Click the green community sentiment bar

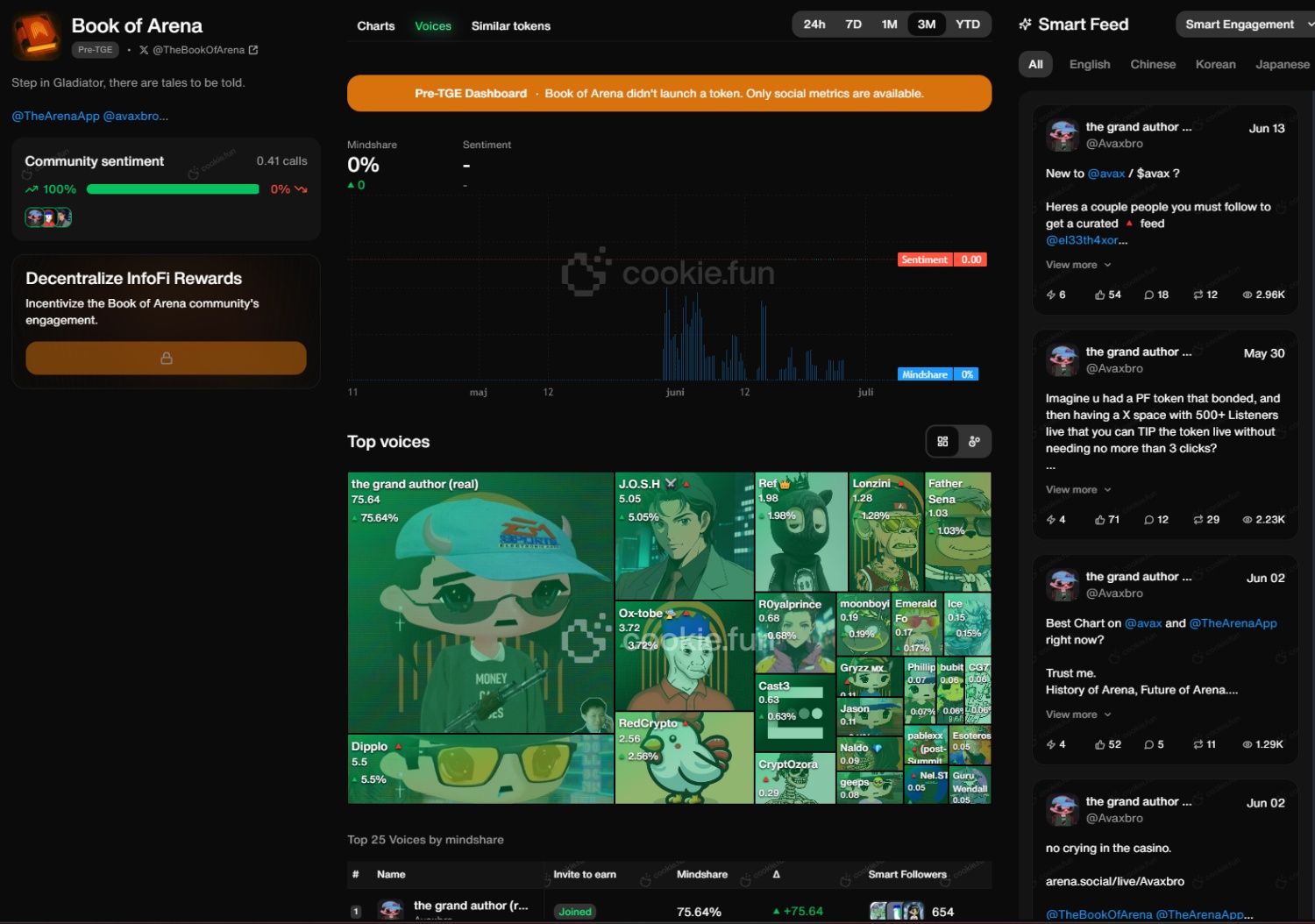click(x=173, y=189)
